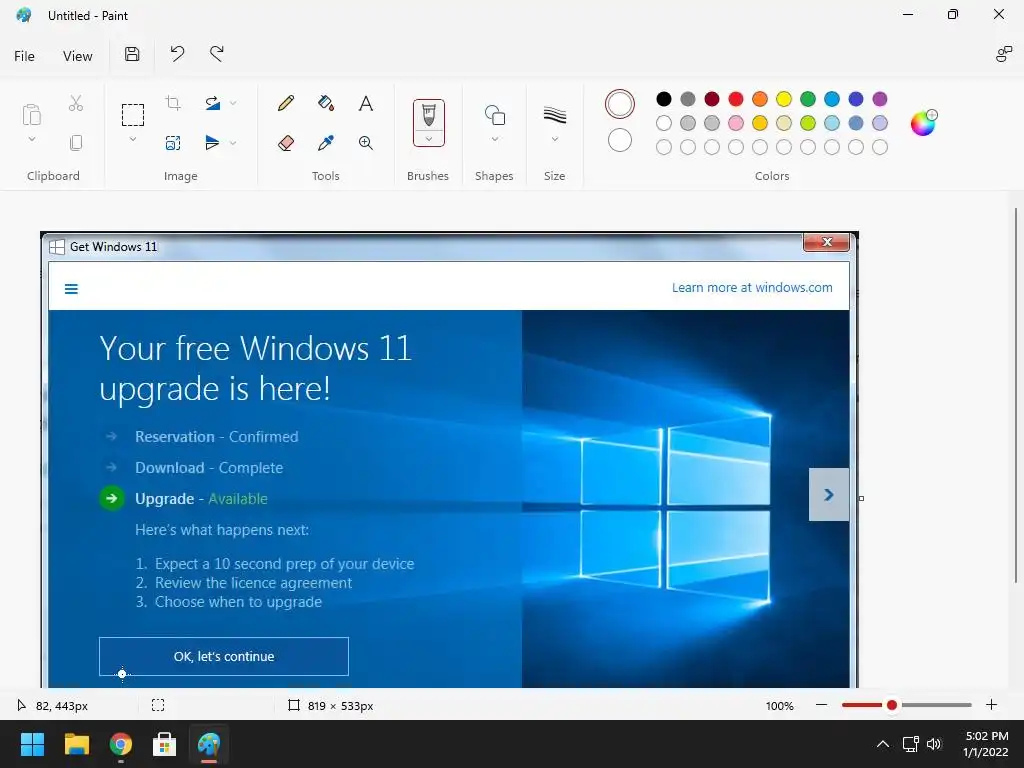Select the Pencil tool
This screenshot has height=768, width=1024.
[x=285, y=103]
